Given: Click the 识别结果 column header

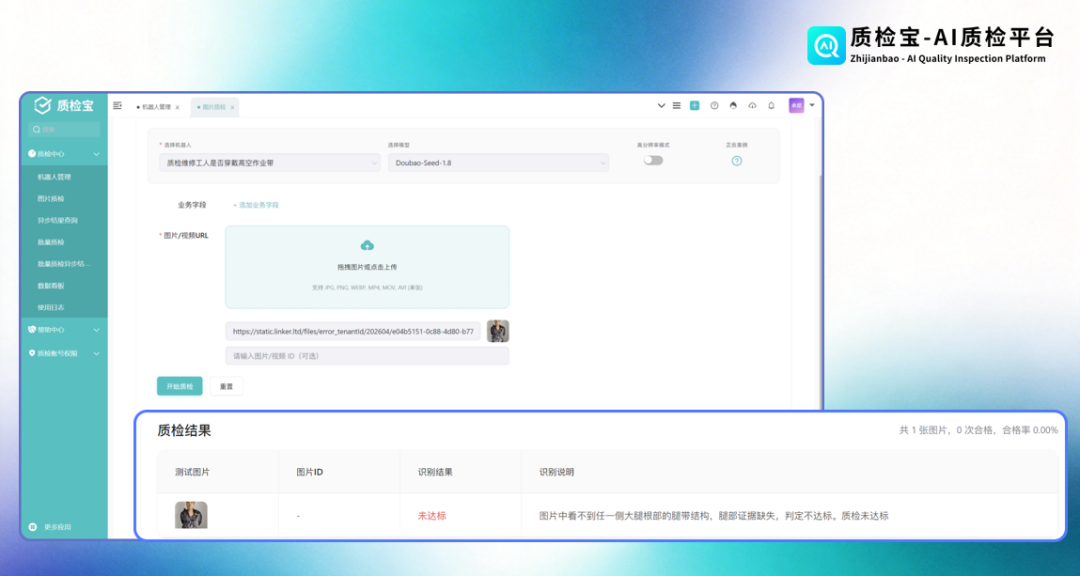Looking at the screenshot, I should tap(435, 473).
